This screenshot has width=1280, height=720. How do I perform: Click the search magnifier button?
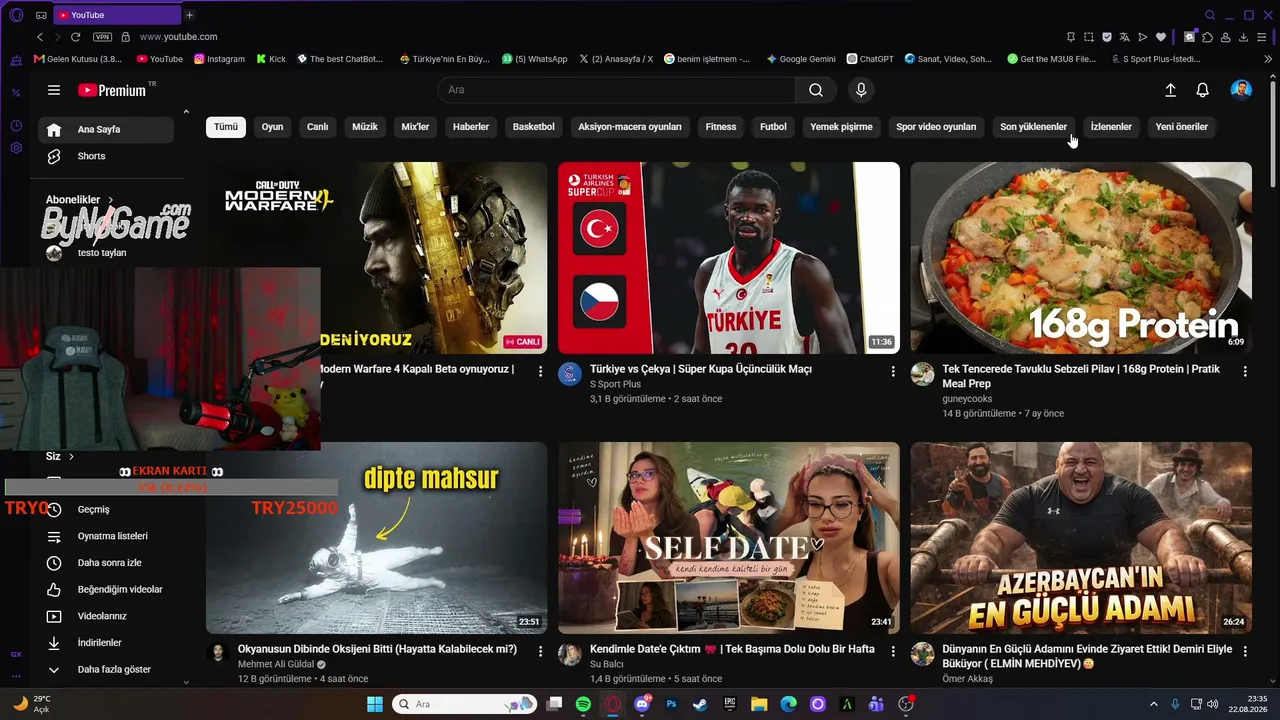816,90
